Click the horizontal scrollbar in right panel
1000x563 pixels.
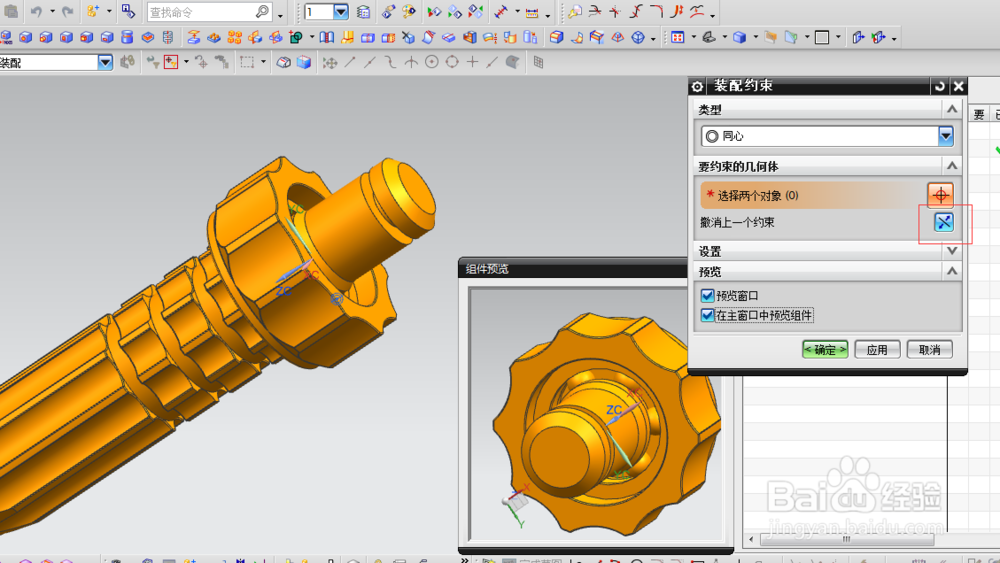coord(846,539)
